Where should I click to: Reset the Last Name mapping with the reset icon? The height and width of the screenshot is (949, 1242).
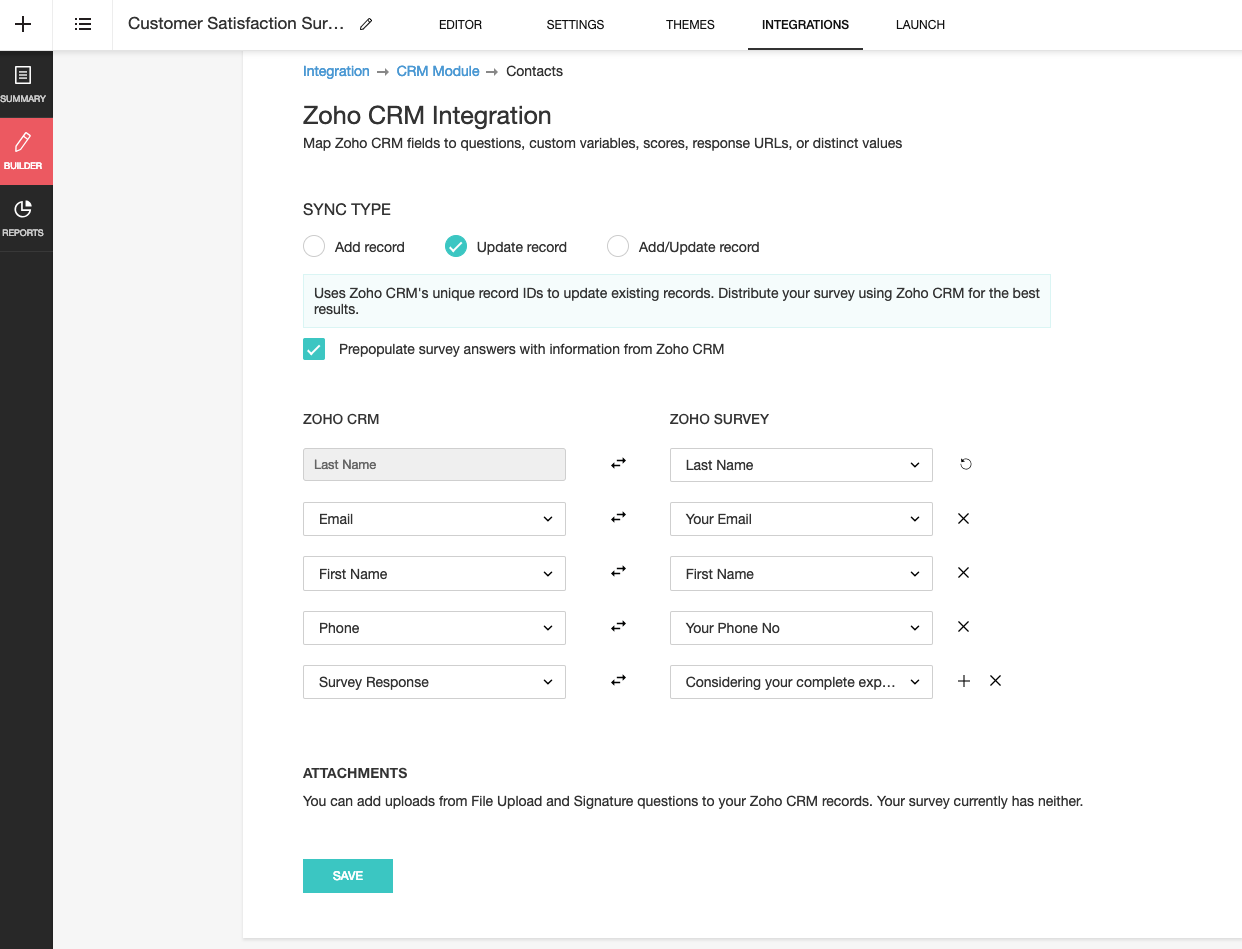965,464
